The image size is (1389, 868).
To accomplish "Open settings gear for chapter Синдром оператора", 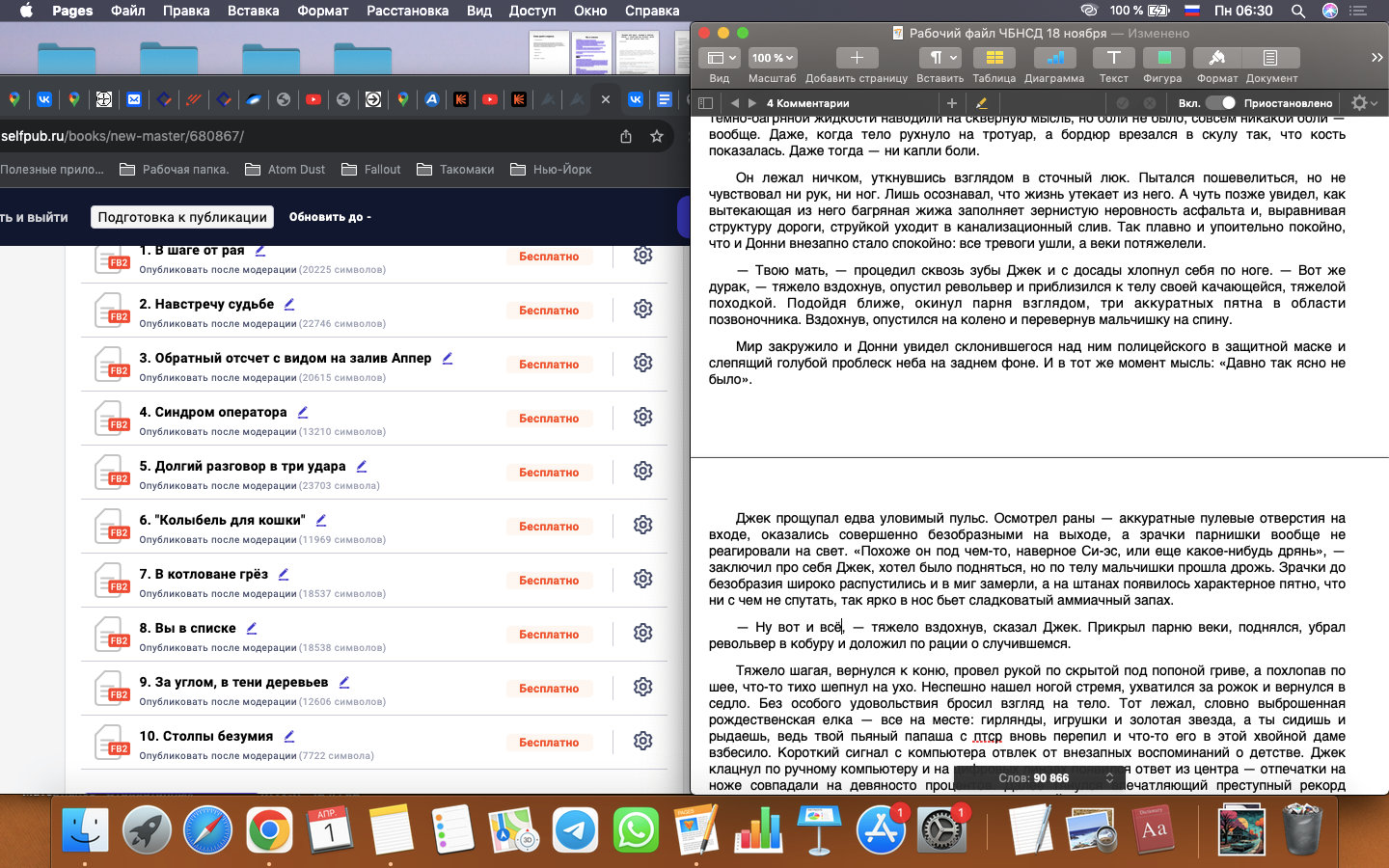I will (x=643, y=417).
